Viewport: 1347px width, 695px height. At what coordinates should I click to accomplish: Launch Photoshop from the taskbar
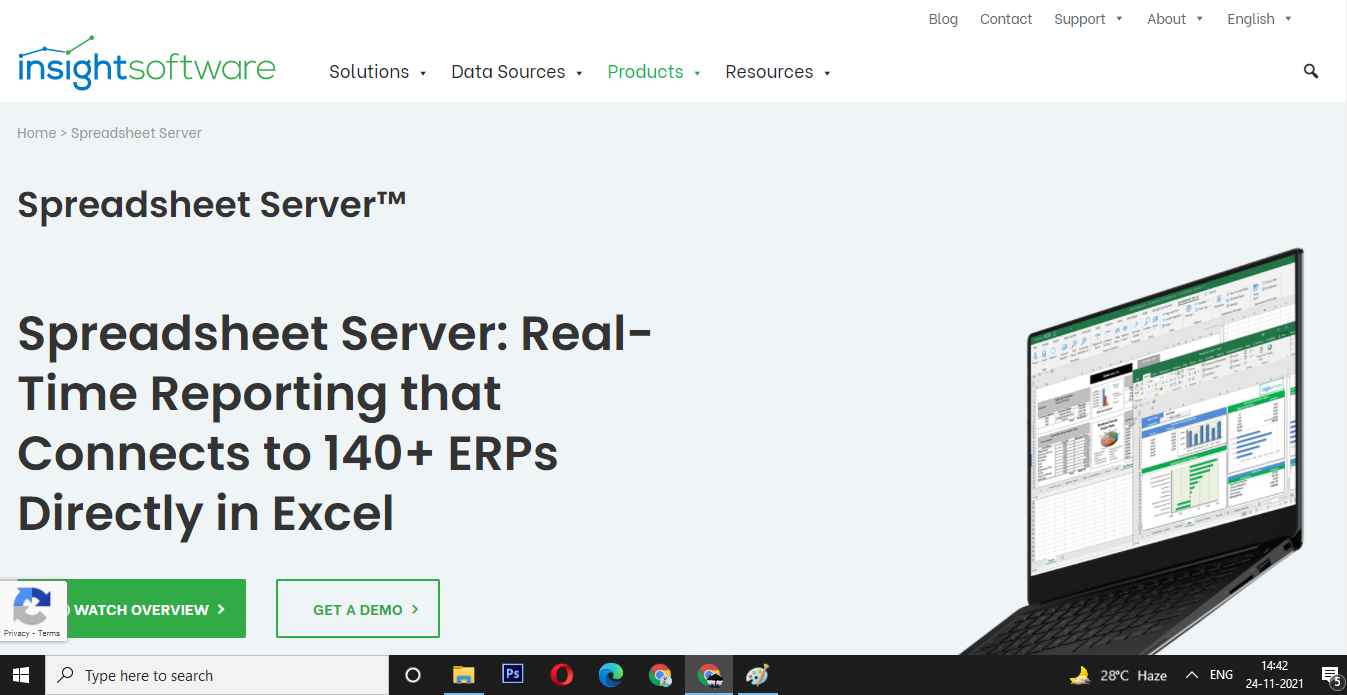512,675
